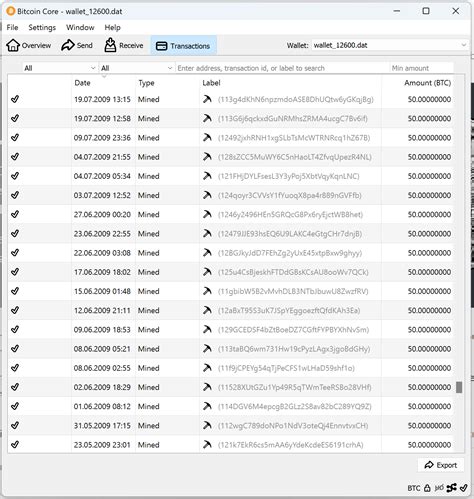Select address starting with 113G6j6qckxd
474x499 pixels.
[293, 119]
